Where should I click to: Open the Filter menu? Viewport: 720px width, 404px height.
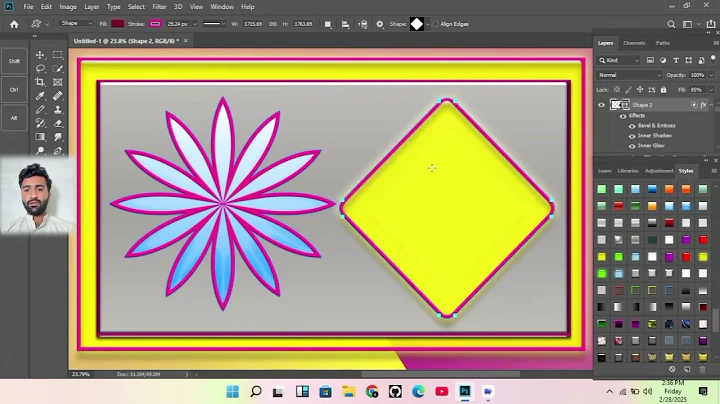[159, 7]
